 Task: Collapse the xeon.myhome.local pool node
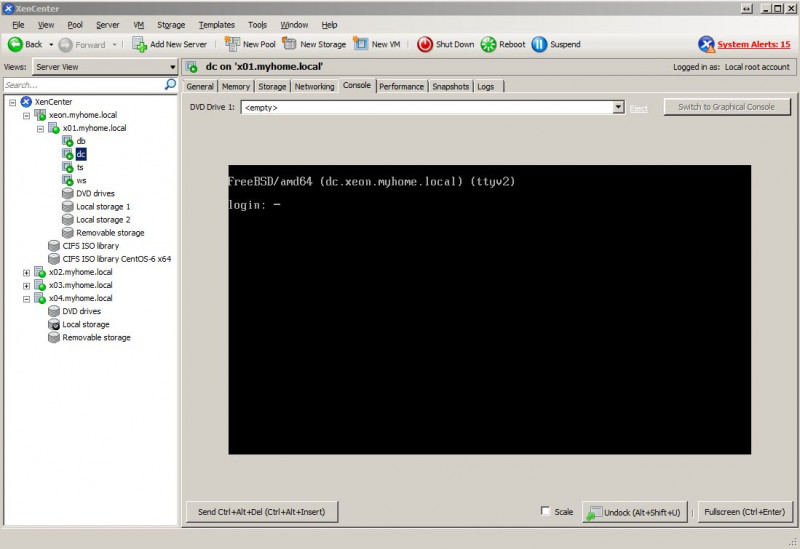[x=27, y=116]
